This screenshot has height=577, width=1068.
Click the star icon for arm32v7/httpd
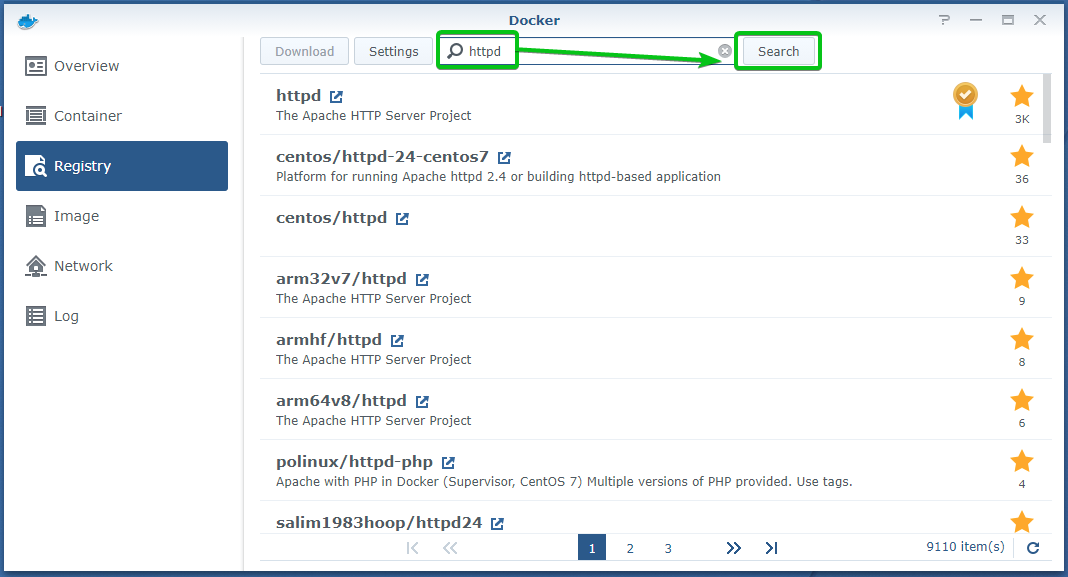pyautogui.click(x=1021, y=278)
